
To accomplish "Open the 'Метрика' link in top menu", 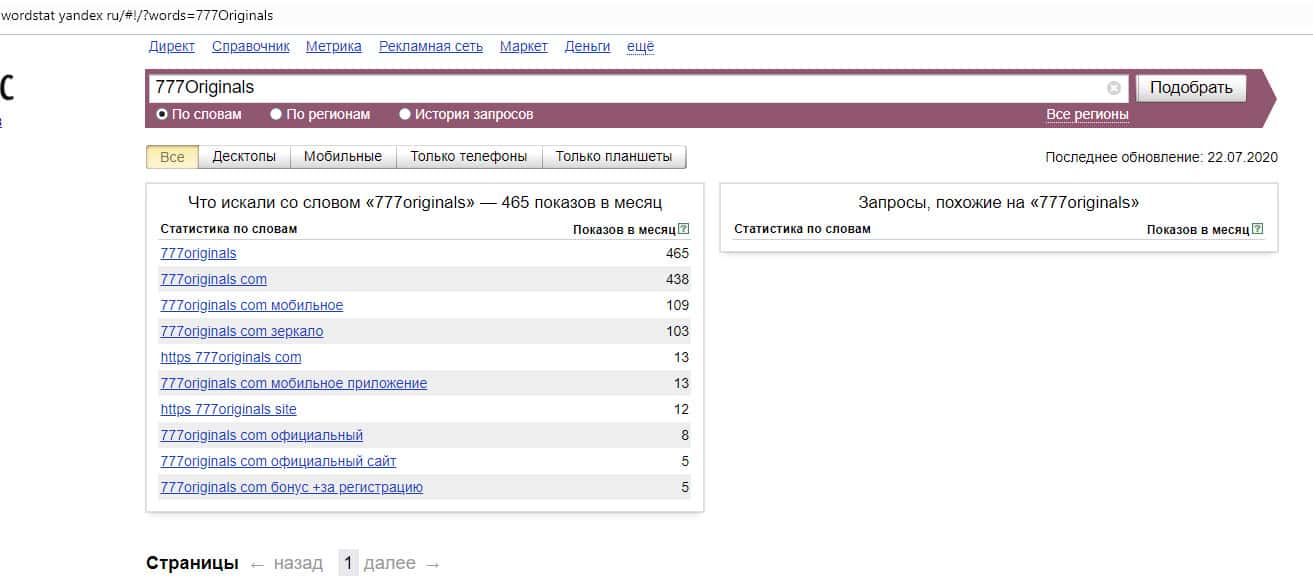I will [334, 46].
